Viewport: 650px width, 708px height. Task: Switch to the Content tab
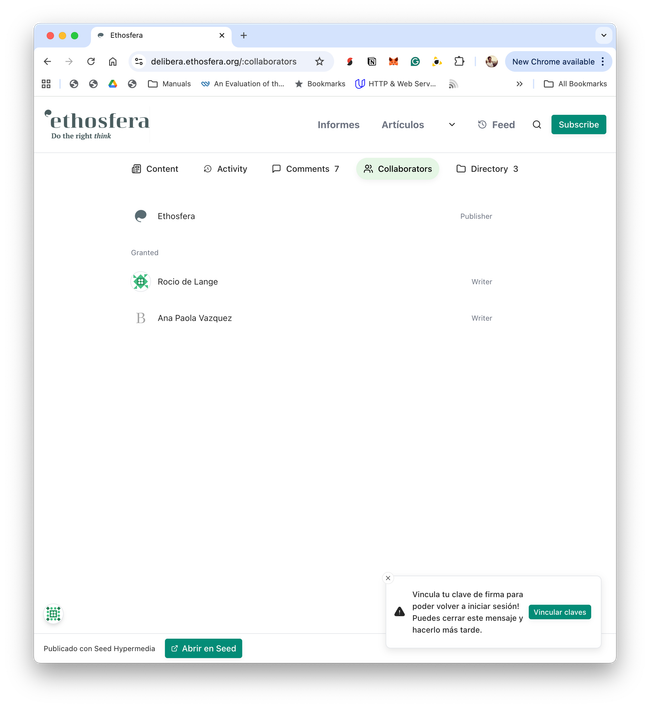[155, 169]
